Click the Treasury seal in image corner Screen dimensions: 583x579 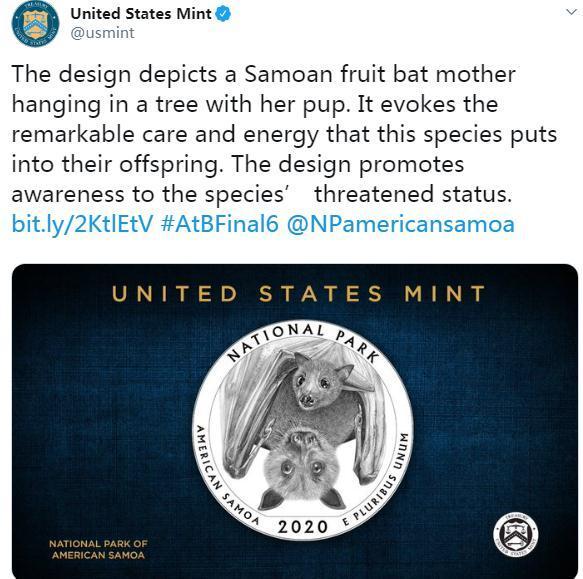pyautogui.click(x=515, y=535)
